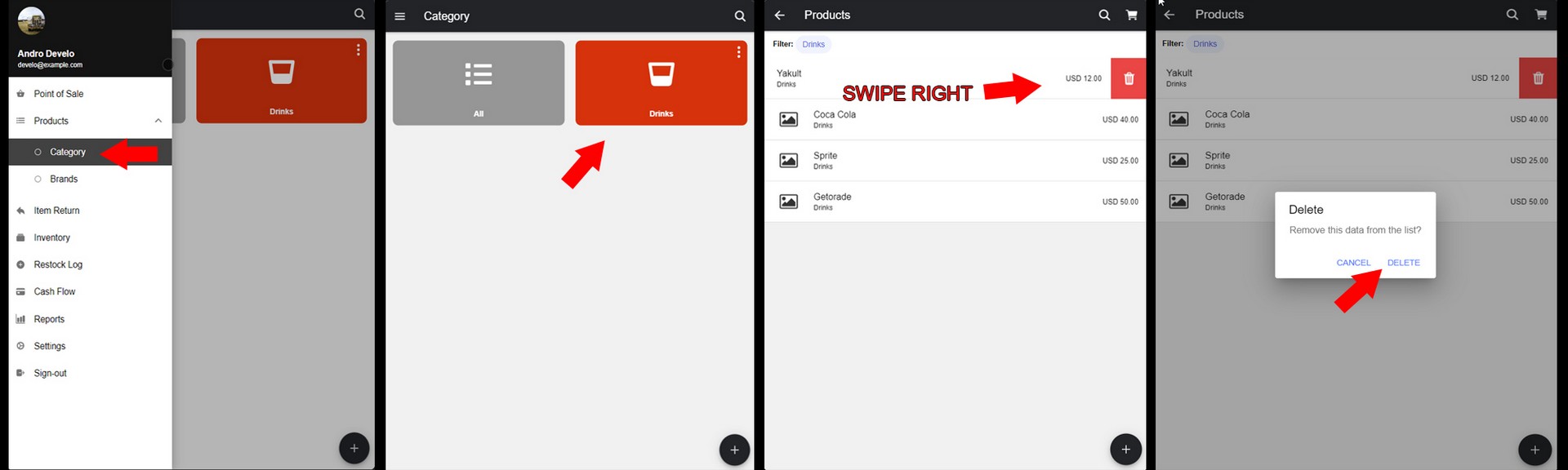Viewport: 1568px width, 470px height.
Task: Select the Brands item under Products
Action: (x=64, y=179)
